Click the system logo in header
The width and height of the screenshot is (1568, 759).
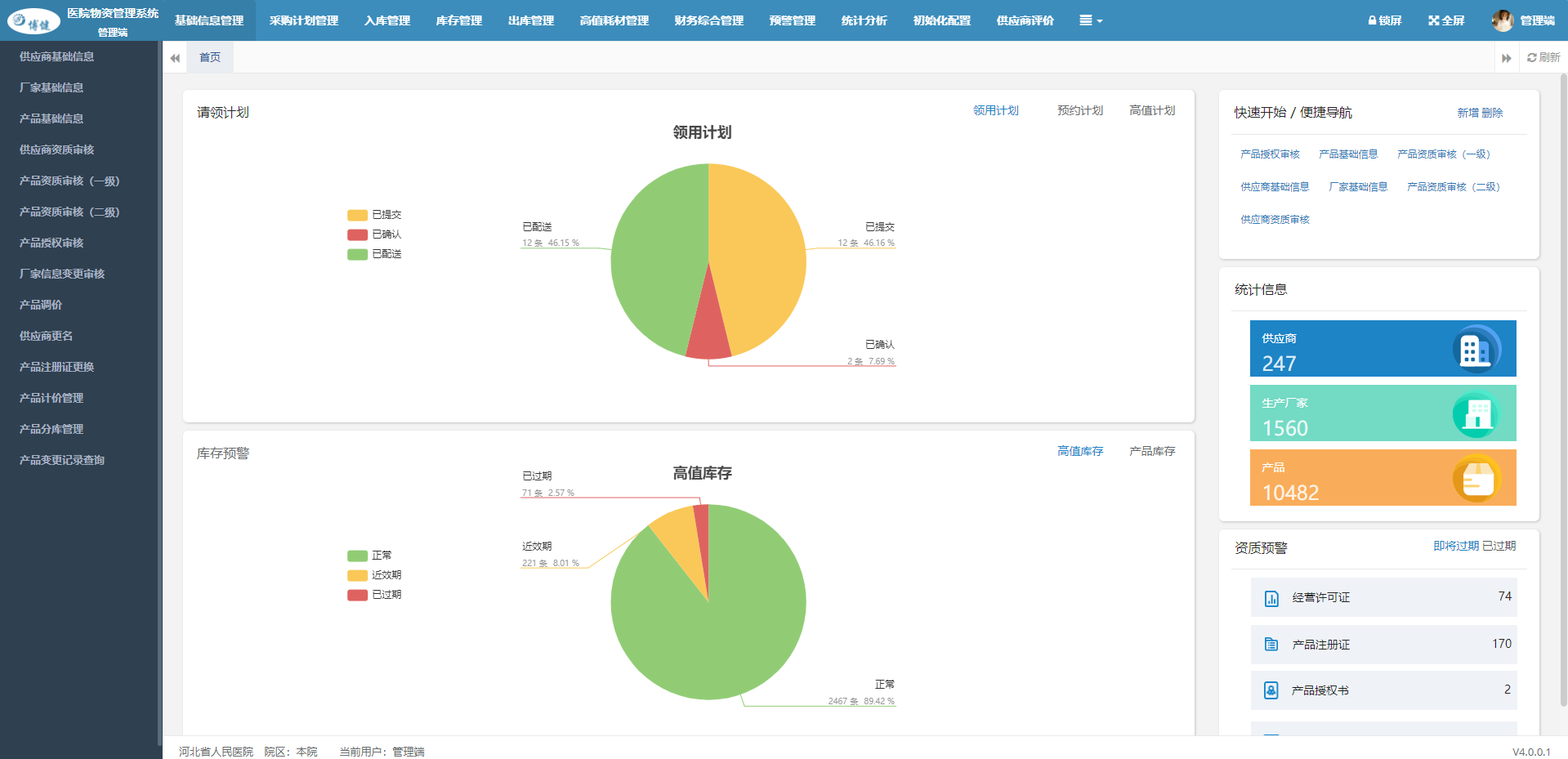pos(34,21)
